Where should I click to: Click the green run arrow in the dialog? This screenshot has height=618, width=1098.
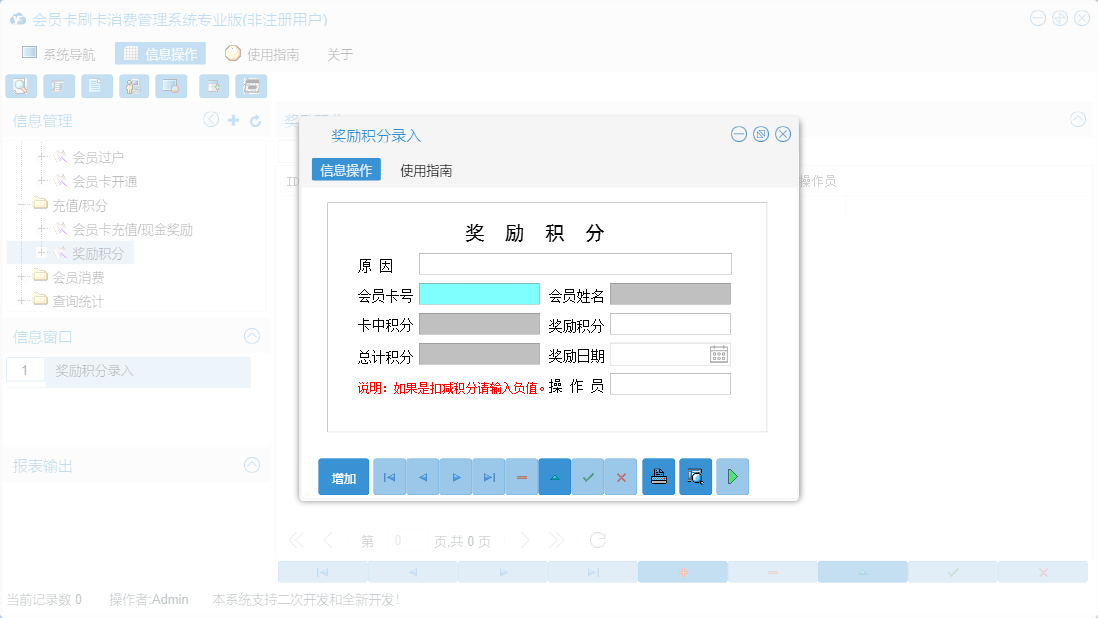(x=732, y=477)
